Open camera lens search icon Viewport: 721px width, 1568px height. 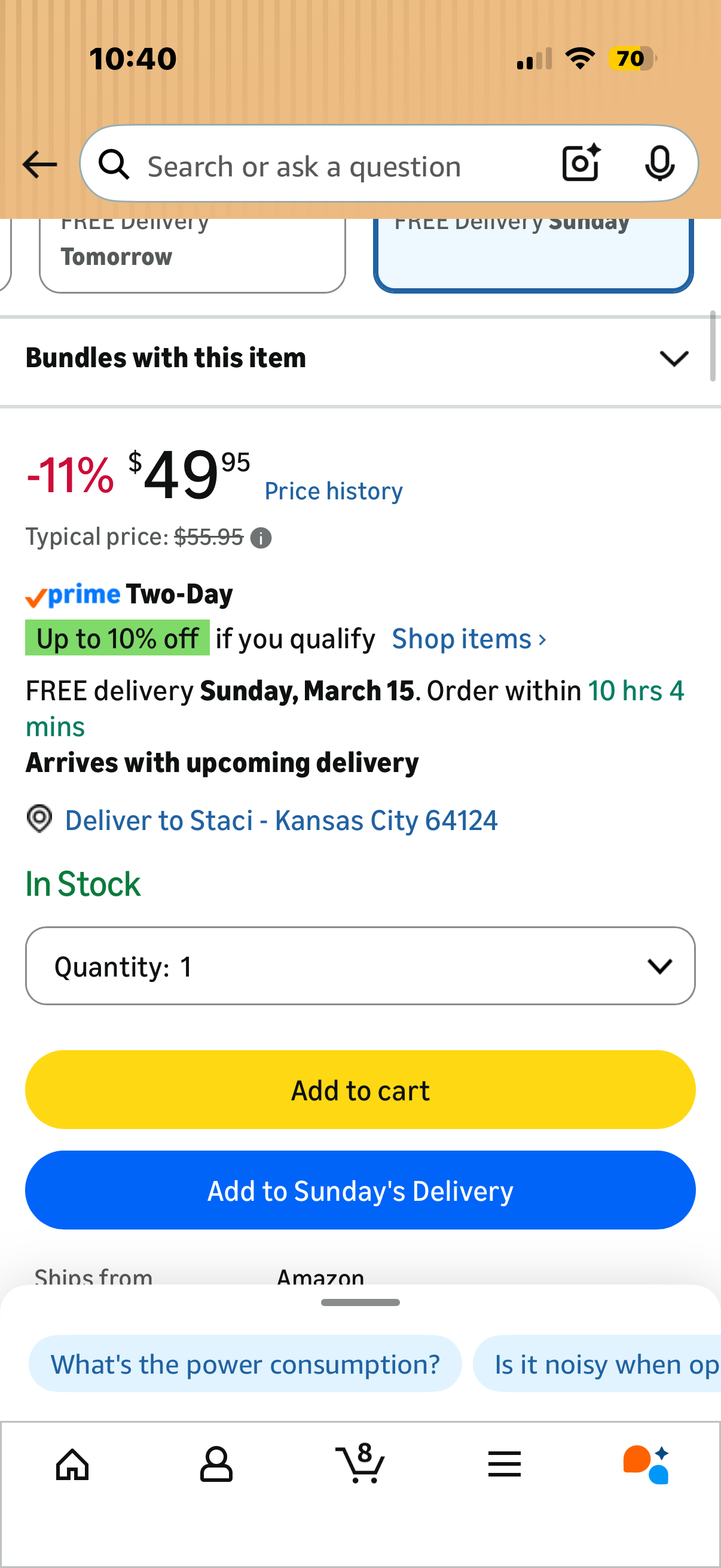click(581, 163)
